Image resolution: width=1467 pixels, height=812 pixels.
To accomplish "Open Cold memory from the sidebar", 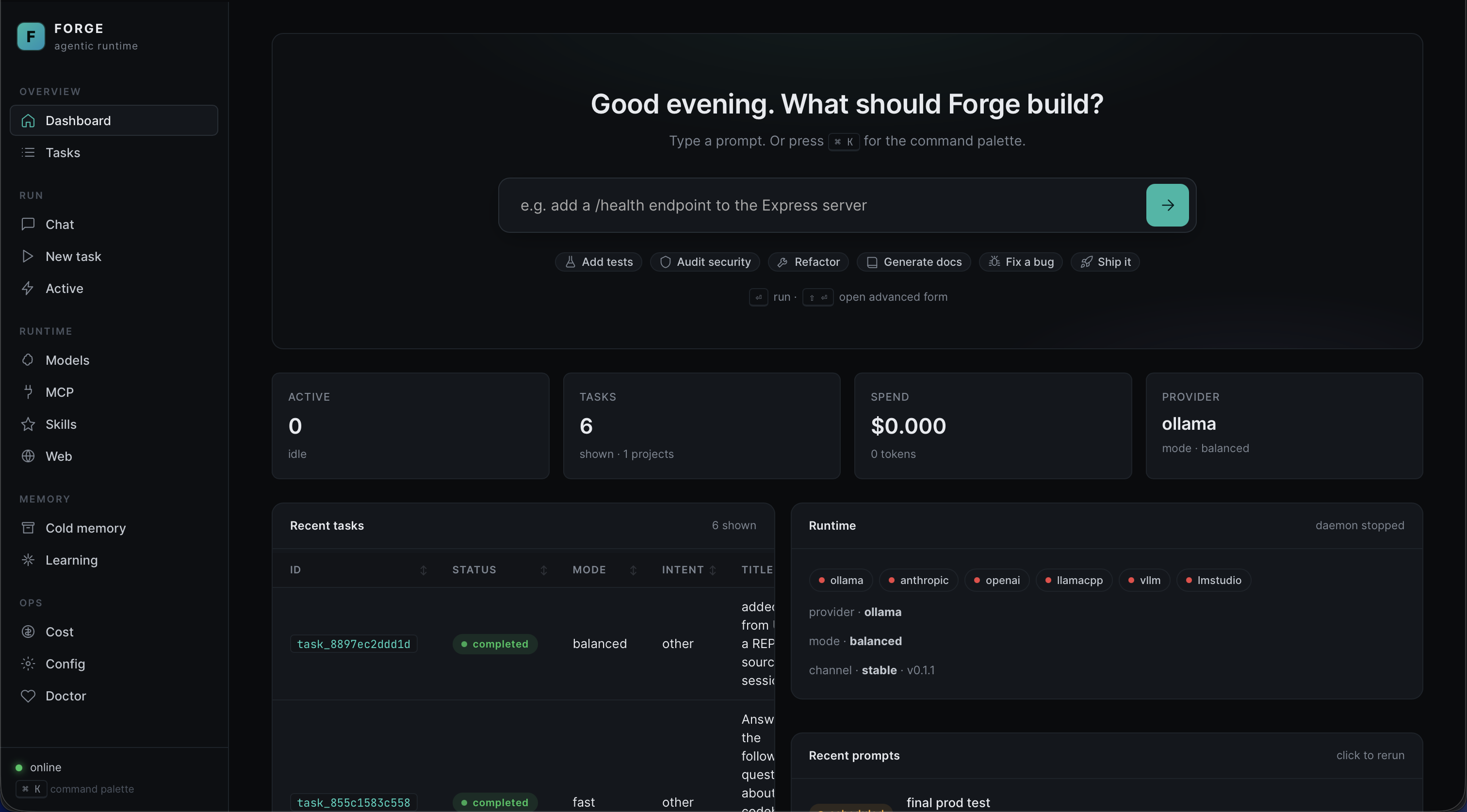I will point(85,528).
